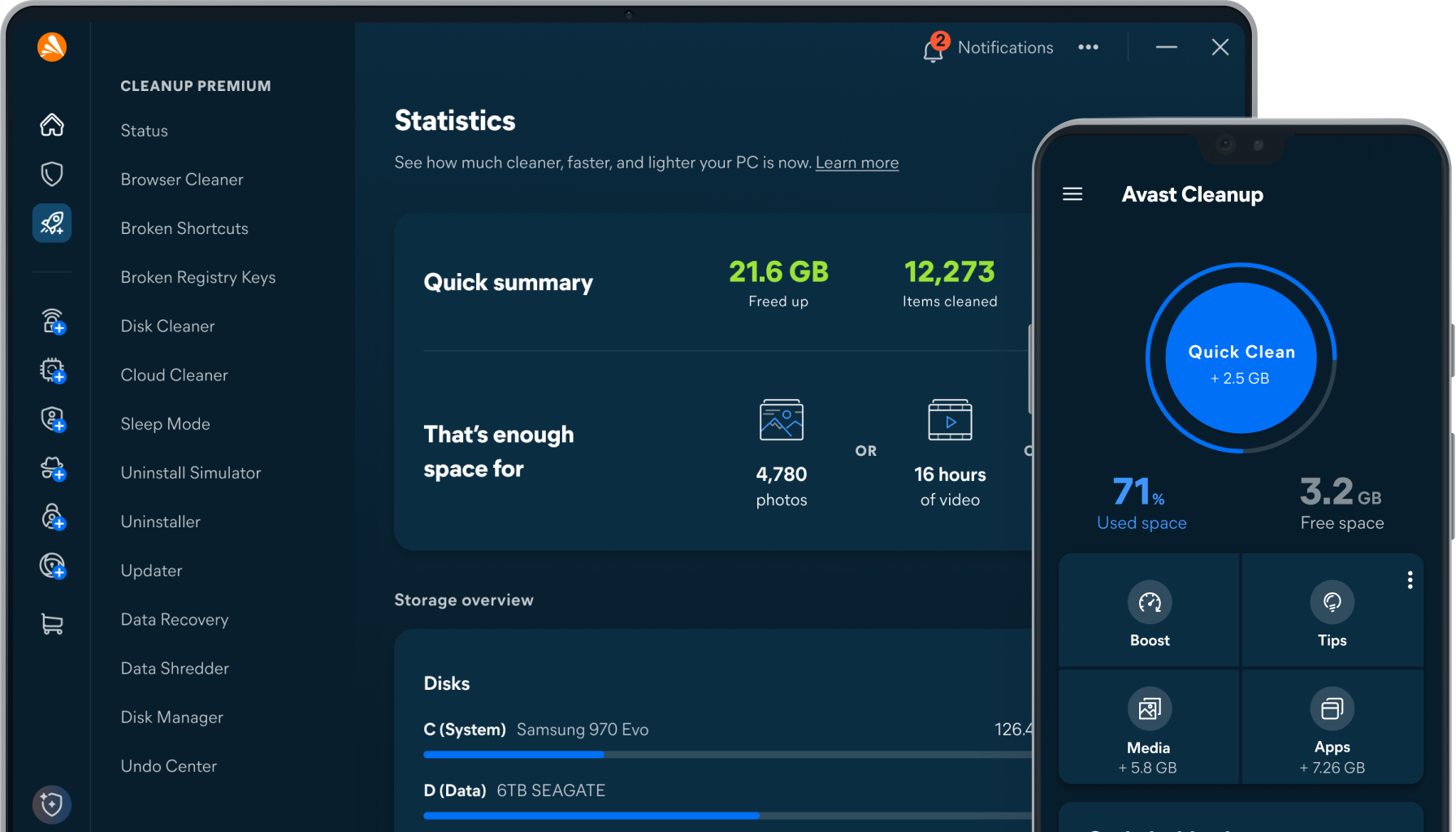Click the Statistics page title
Image resolution: width=1456 pixels, height=832 pixels.
coord(455,121)
